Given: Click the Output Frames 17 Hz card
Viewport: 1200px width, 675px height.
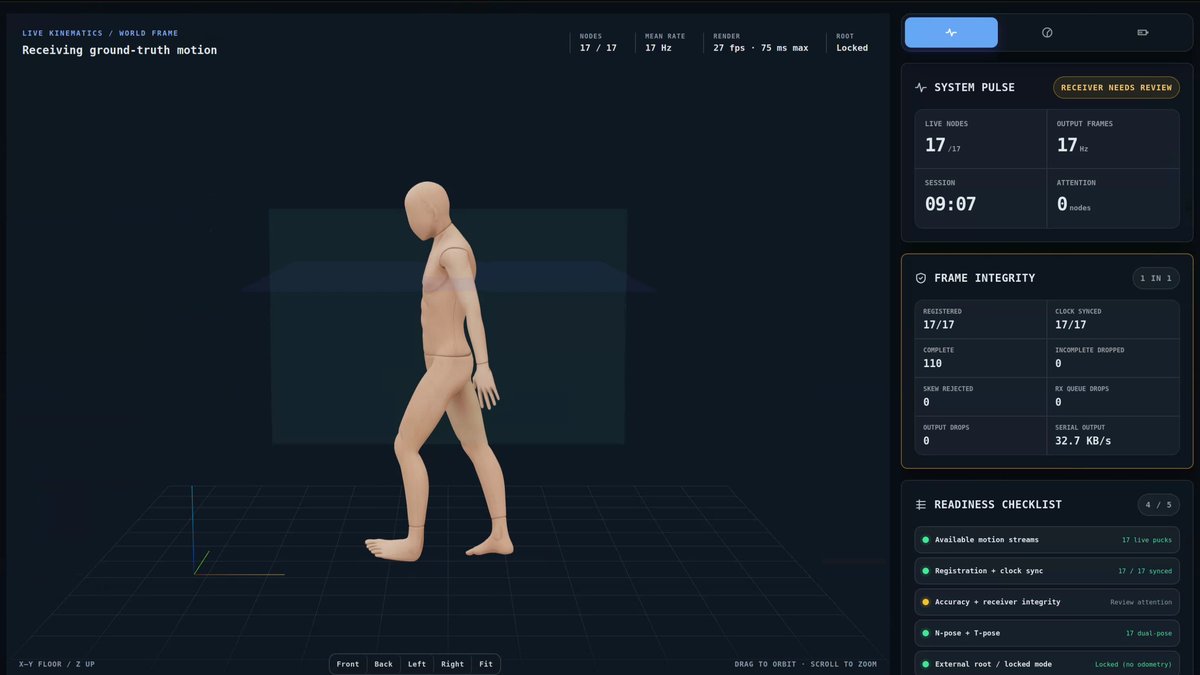Looking at the screenshot, I should click(1113, 139).
